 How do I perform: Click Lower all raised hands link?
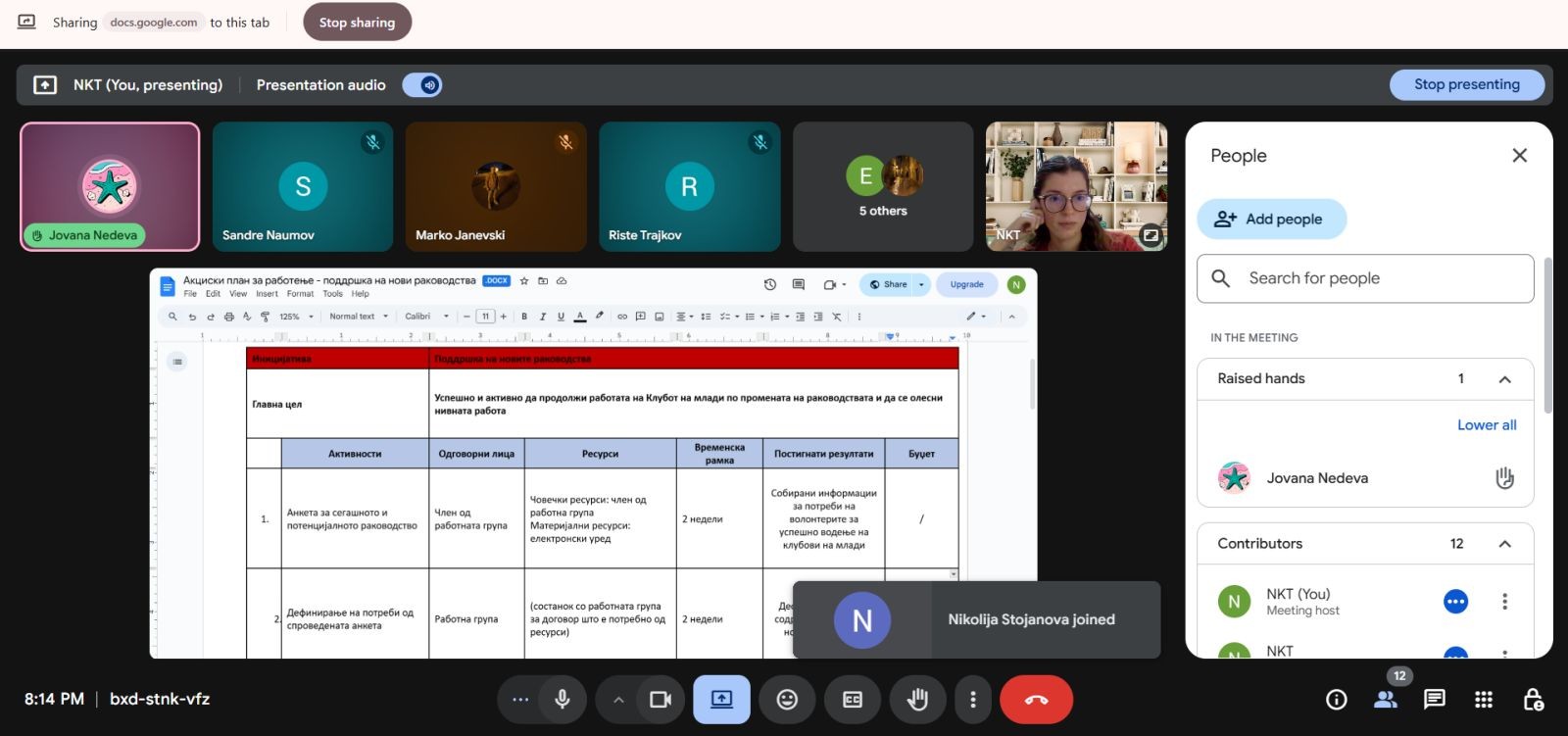pyautogui.click(x=1486, y=425)
